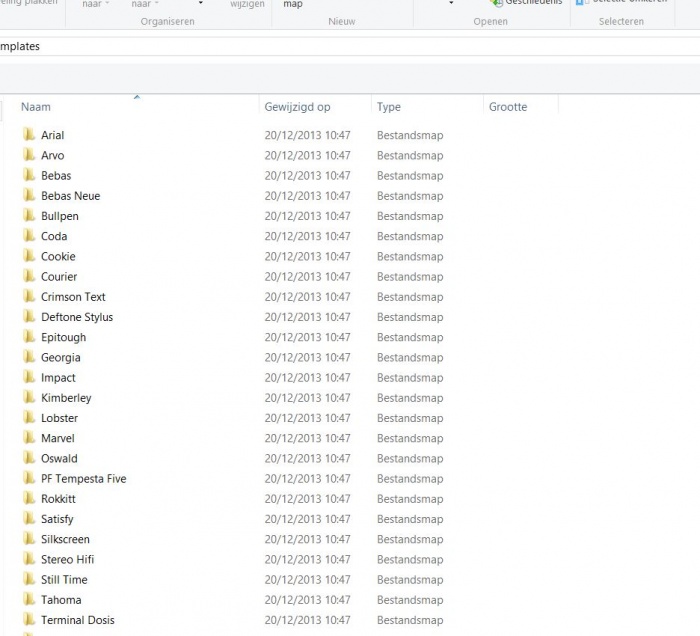
Task: Click the Kimberley folder icon
Action: click(29, 397)
